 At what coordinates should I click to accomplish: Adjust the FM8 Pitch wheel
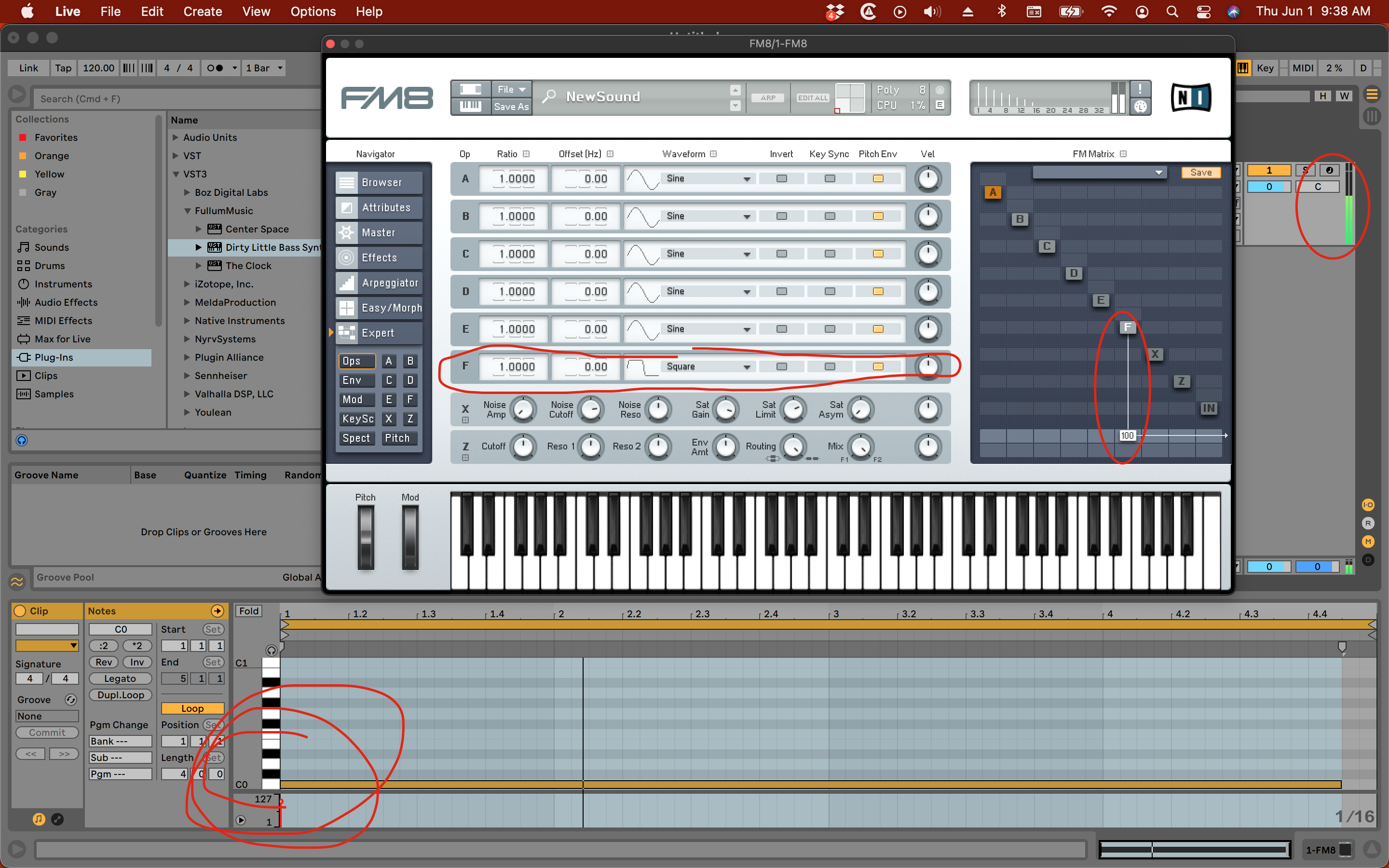(365, 538)
